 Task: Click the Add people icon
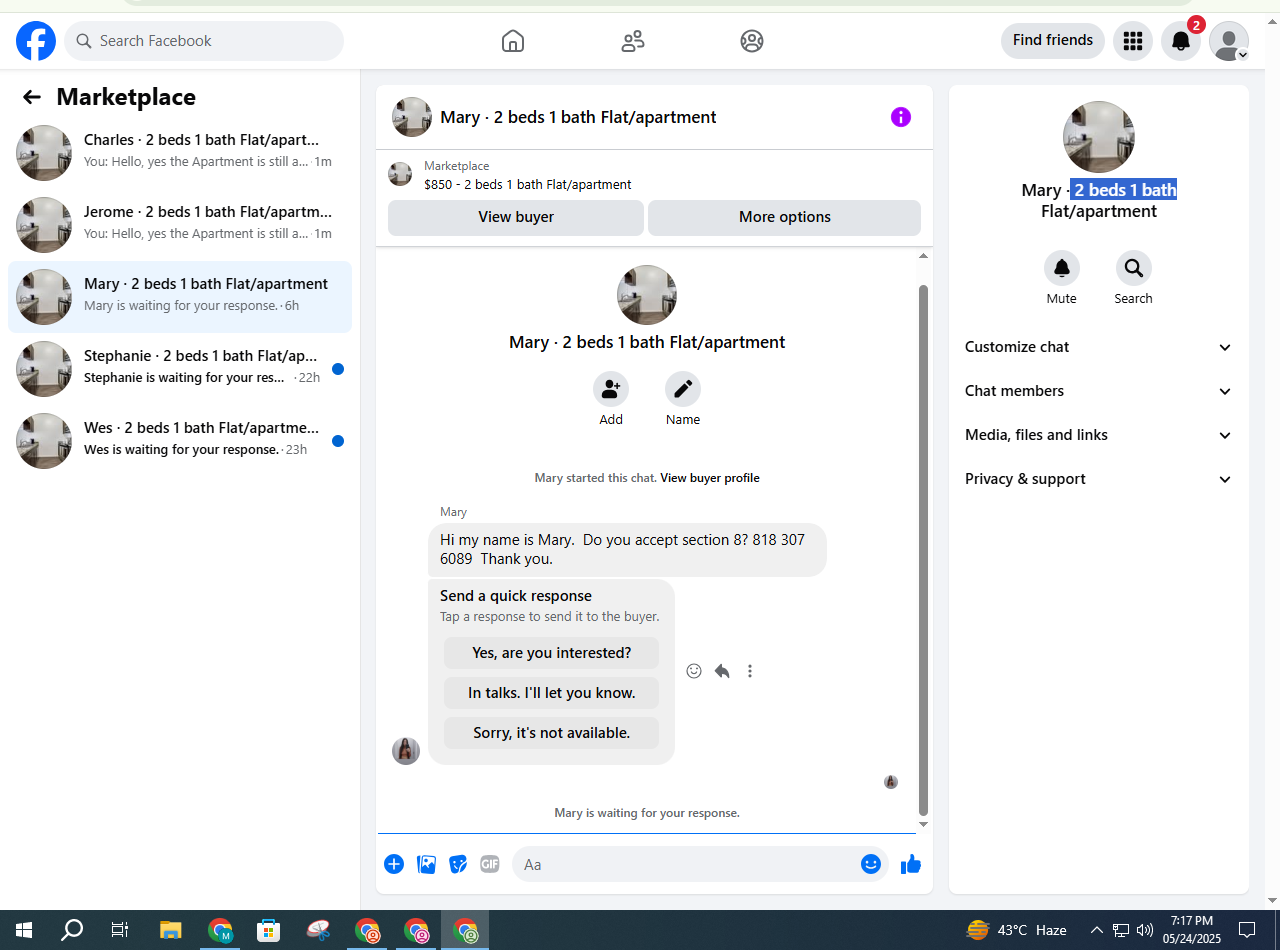(611, 389)
